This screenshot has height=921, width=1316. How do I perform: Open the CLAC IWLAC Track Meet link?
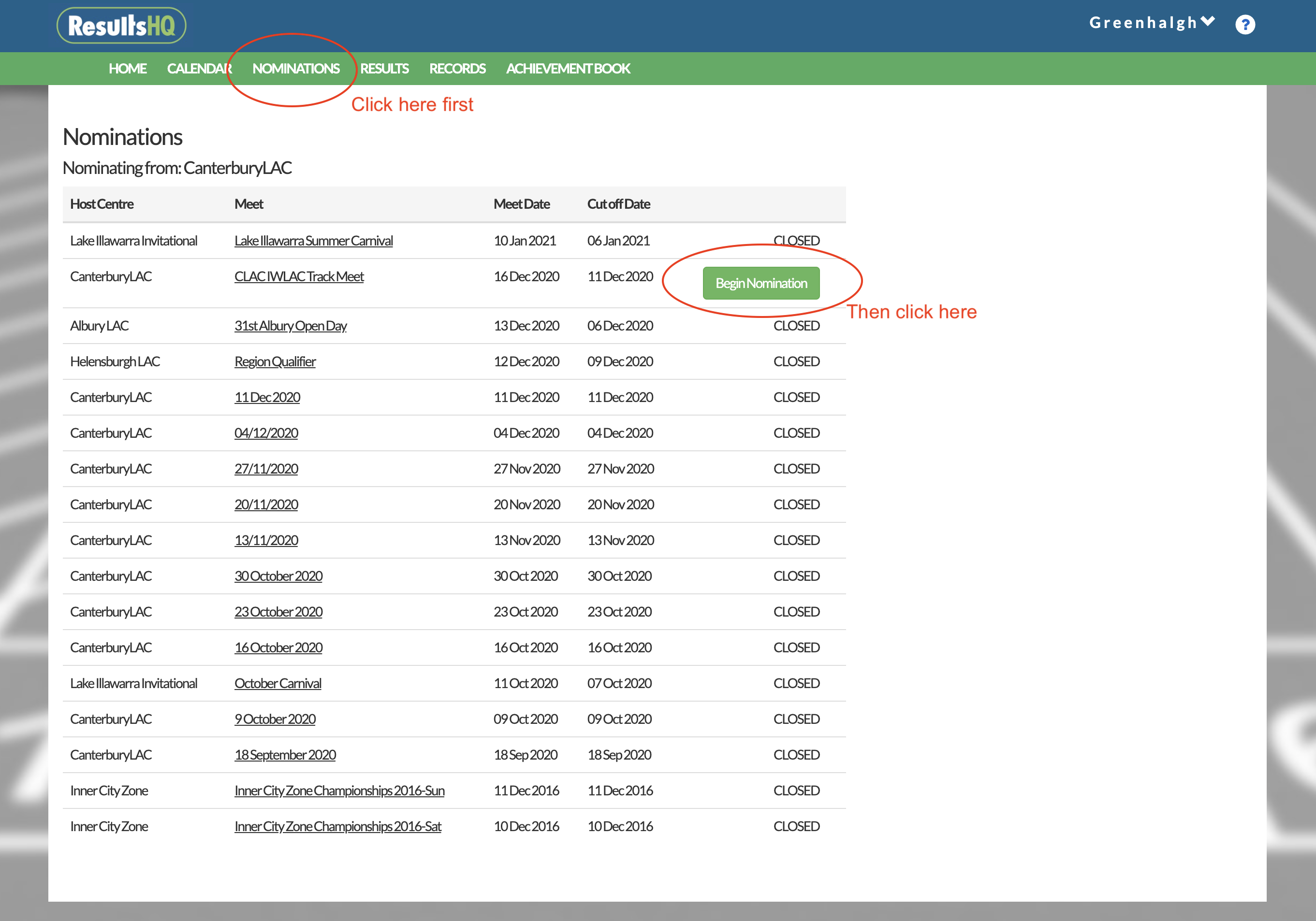click(x=299, y=277)
